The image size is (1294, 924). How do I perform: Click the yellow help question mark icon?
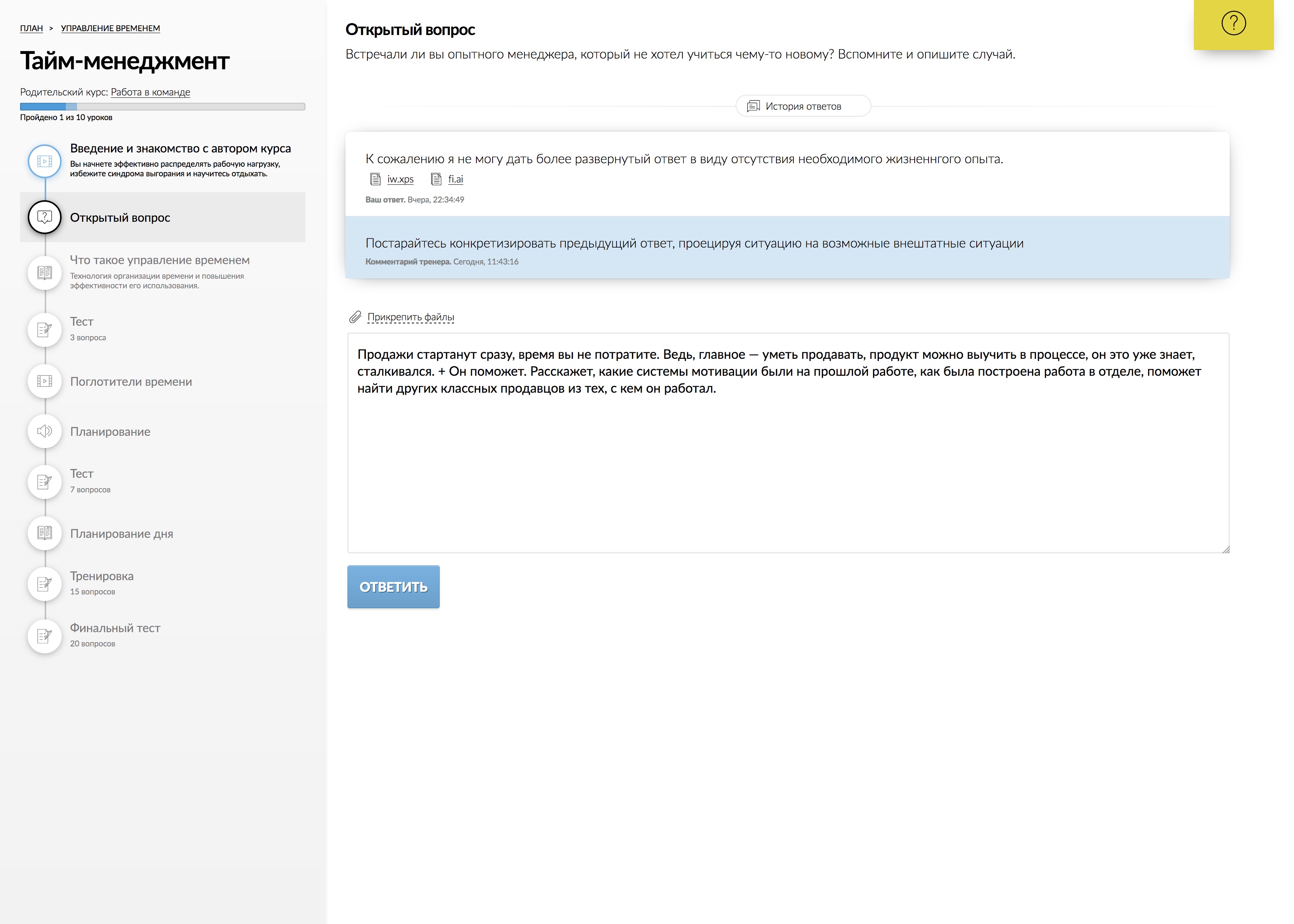pos(1233,24)
